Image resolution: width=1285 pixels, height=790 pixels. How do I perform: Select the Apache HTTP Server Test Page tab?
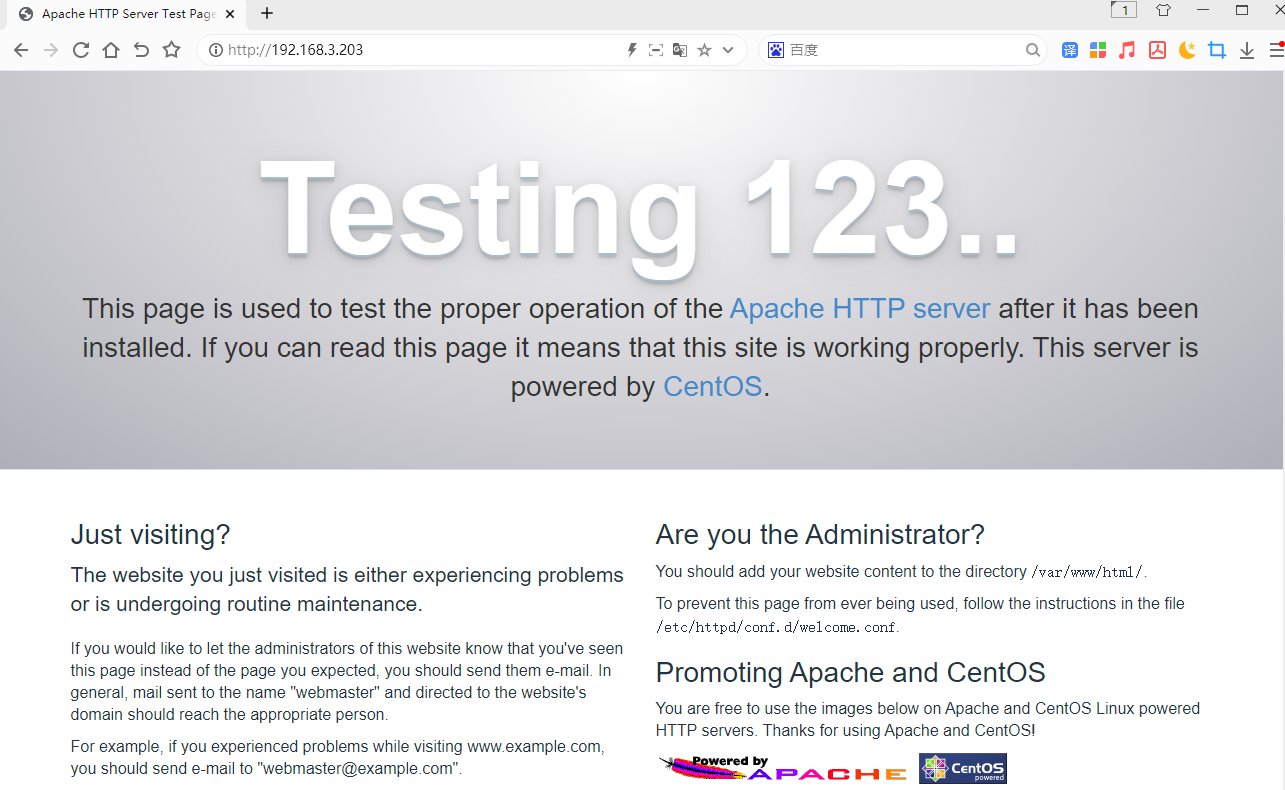coord(128,14)
